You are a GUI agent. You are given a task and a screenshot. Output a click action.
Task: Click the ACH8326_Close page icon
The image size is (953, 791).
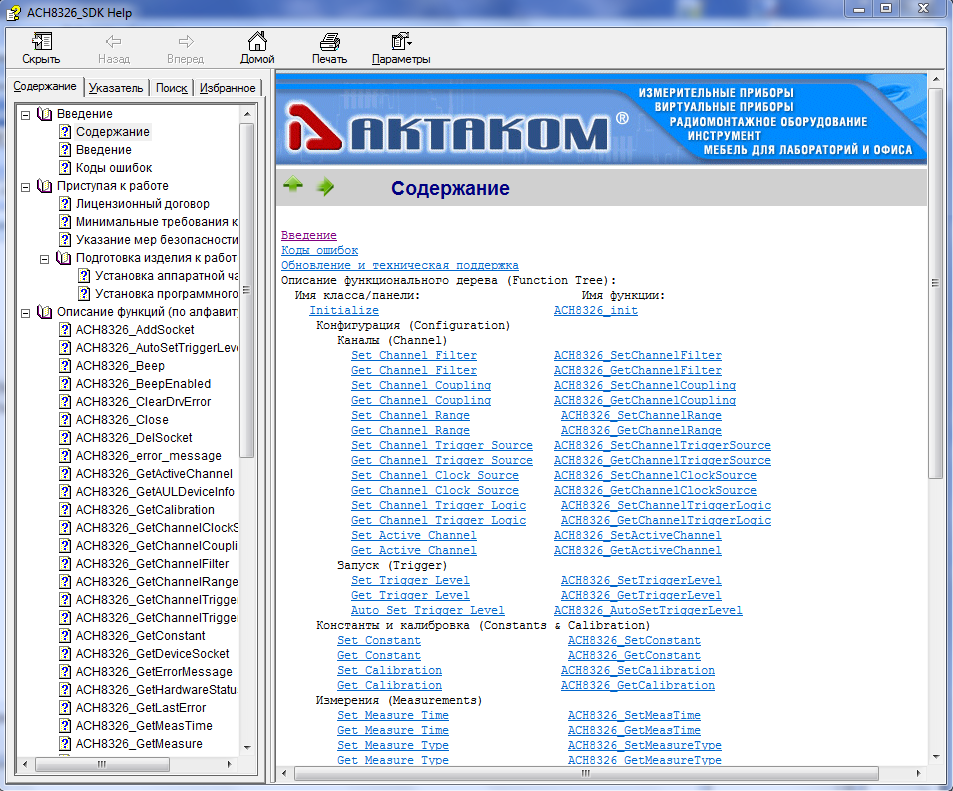pos(65,420)
